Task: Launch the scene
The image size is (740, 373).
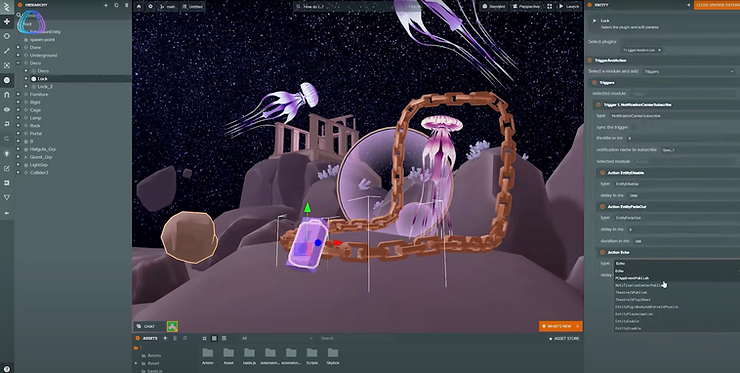Action: pos(569,6)
